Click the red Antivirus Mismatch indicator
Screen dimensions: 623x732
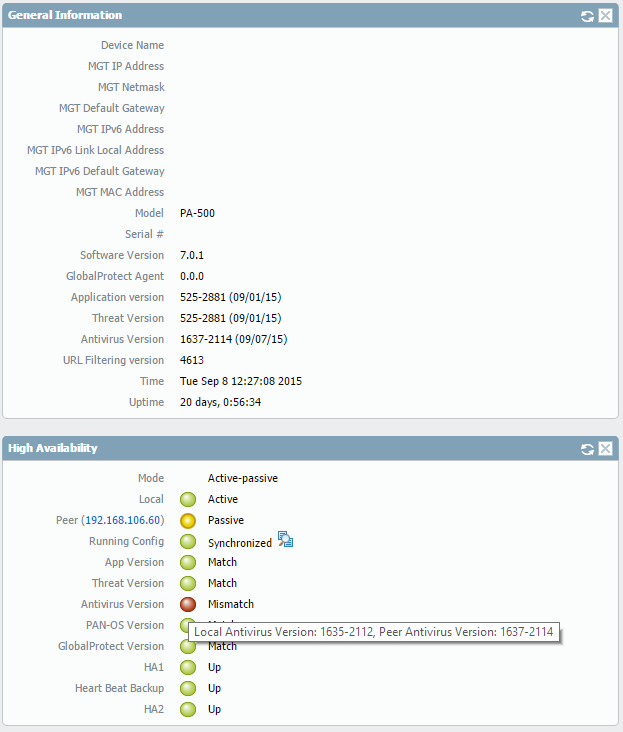pyautogui.click(x=188, y=605)
